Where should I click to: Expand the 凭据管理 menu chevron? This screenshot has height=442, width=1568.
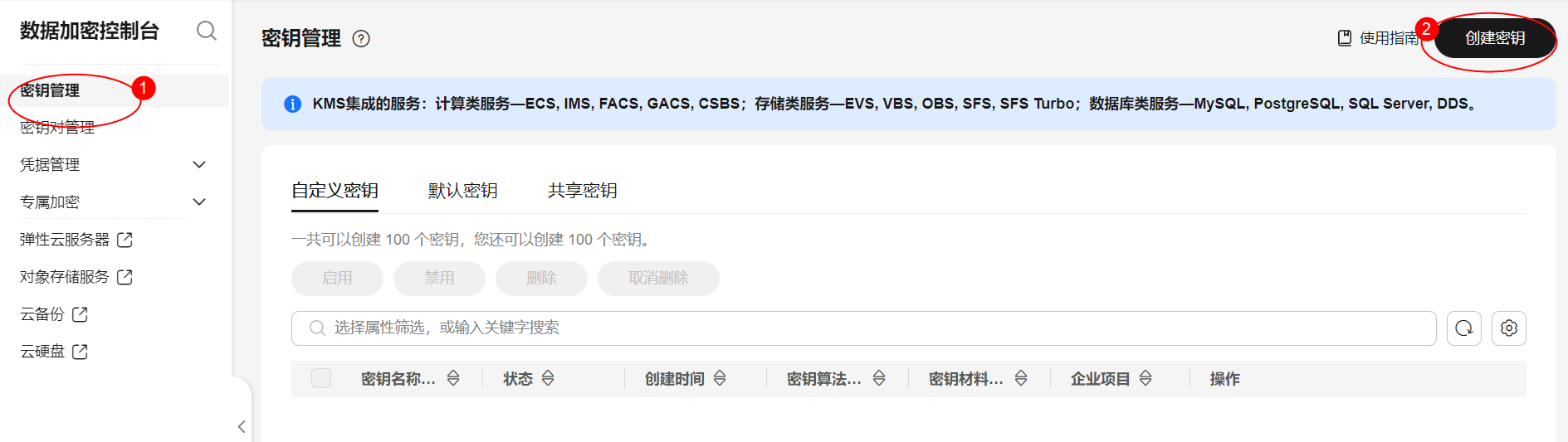pos(199,165)
